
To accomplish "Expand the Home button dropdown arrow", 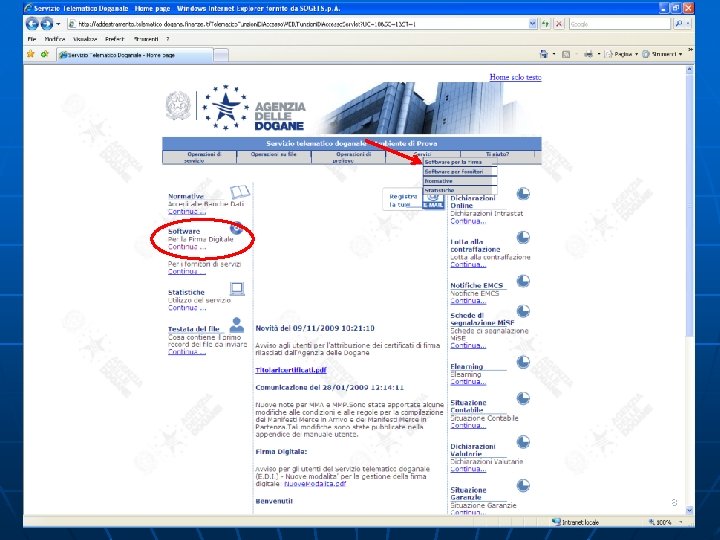I will pyautogui.click(x=554, y=54).
